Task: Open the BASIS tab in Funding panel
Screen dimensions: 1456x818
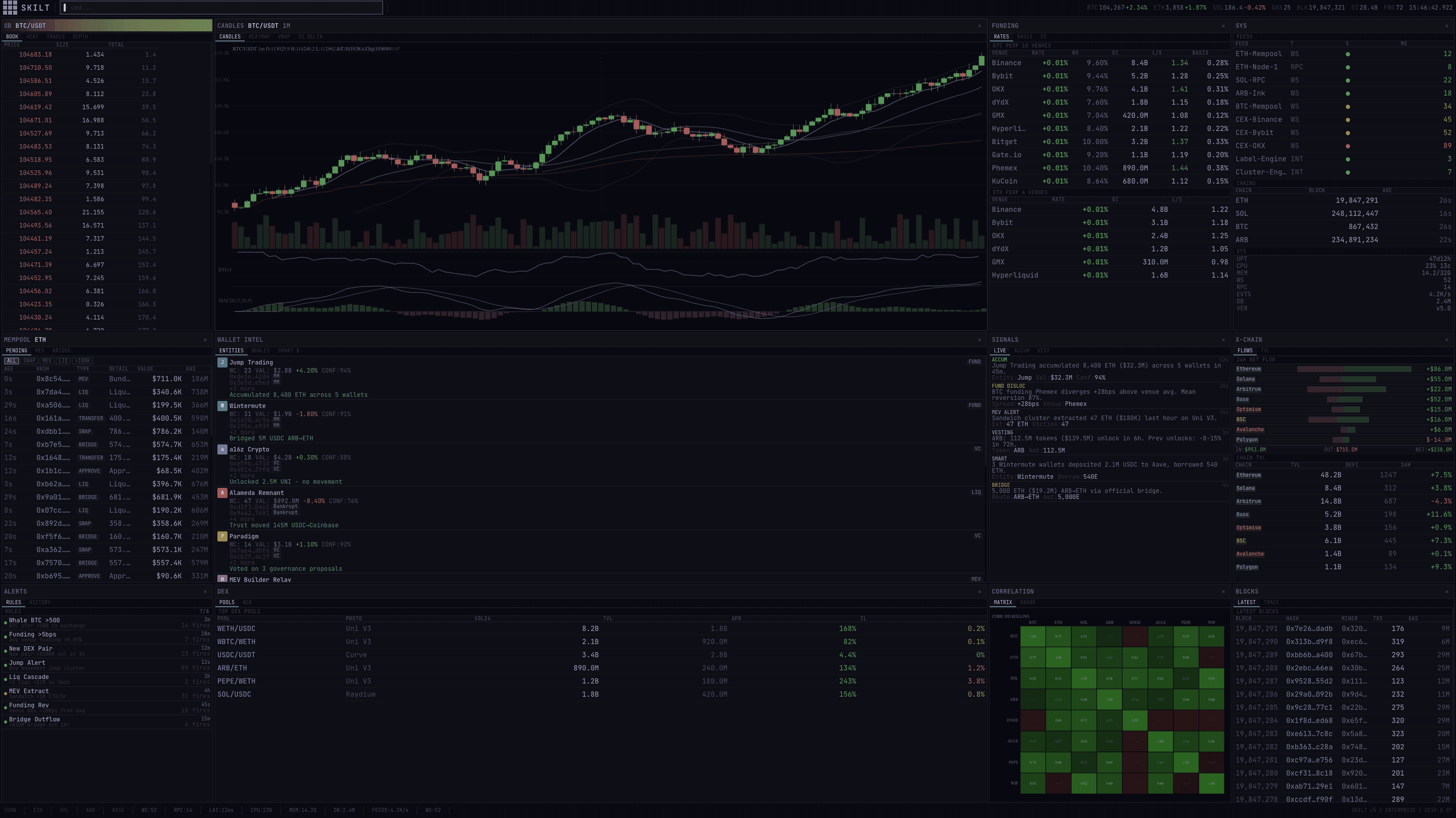Action: 1025,37
